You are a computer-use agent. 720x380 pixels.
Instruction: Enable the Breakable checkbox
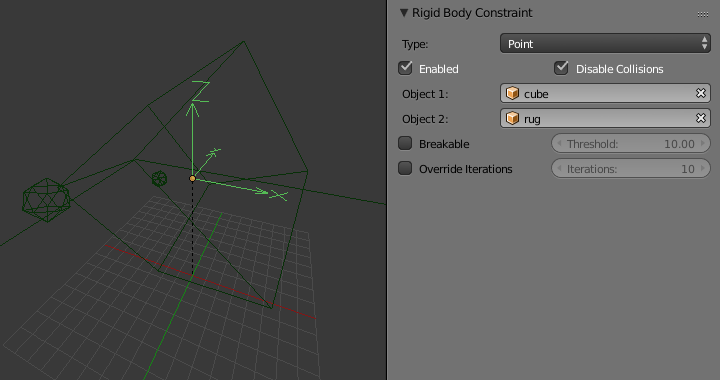405,143
